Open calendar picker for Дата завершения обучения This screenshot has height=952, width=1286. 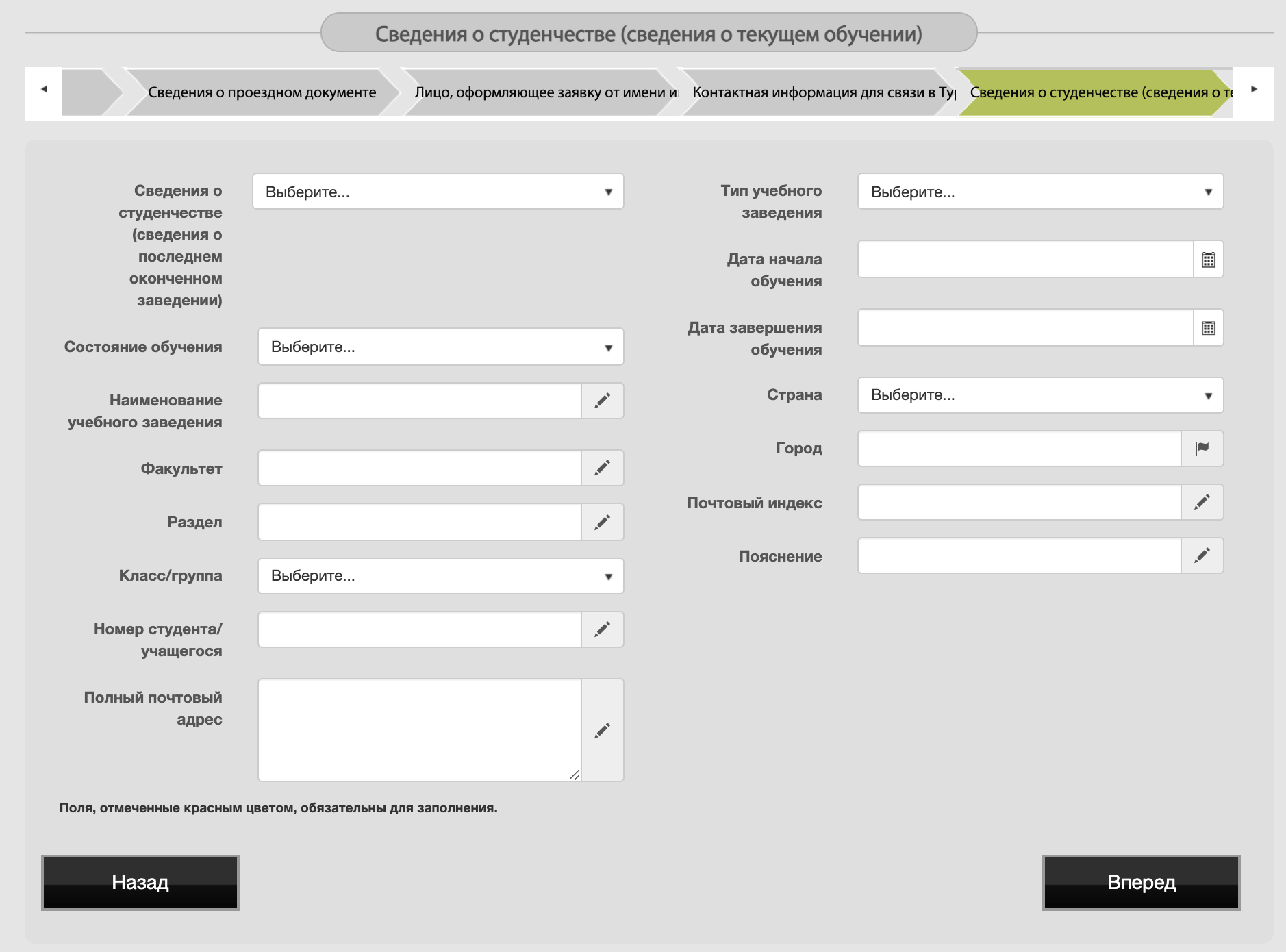coord(1208,328)
